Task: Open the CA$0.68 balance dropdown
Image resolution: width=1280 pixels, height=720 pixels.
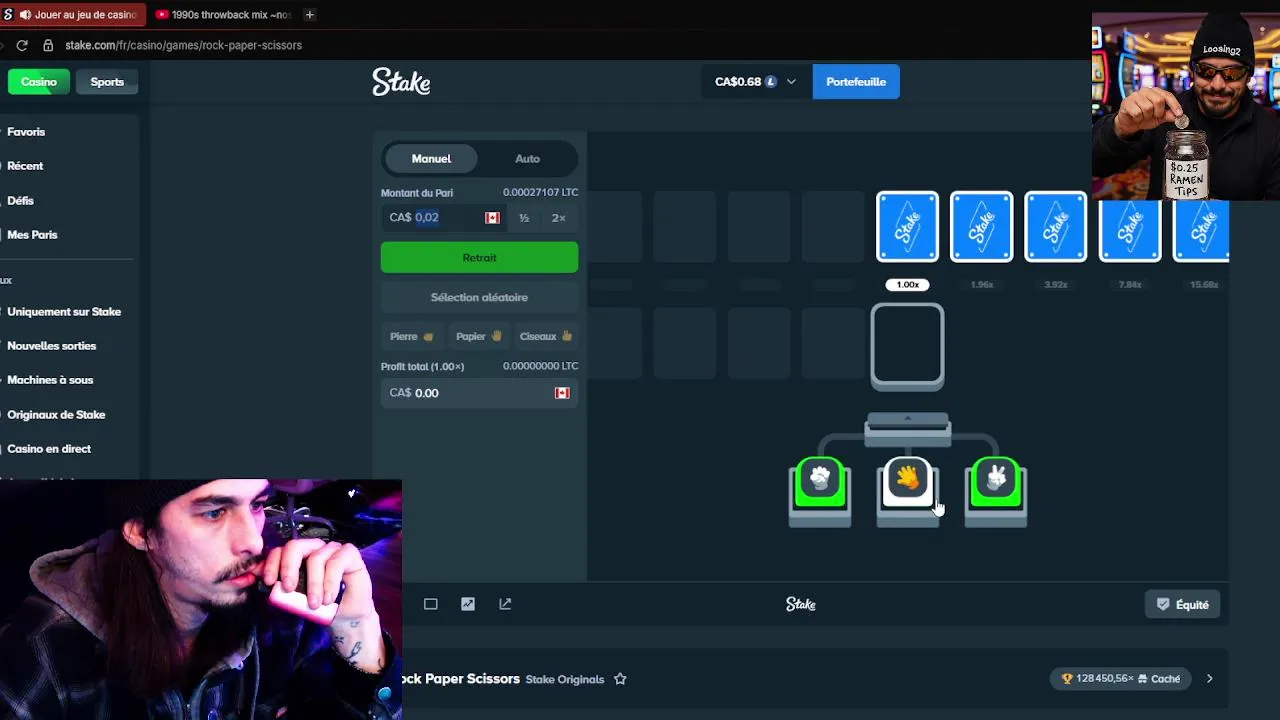Action: pos(755,82)
